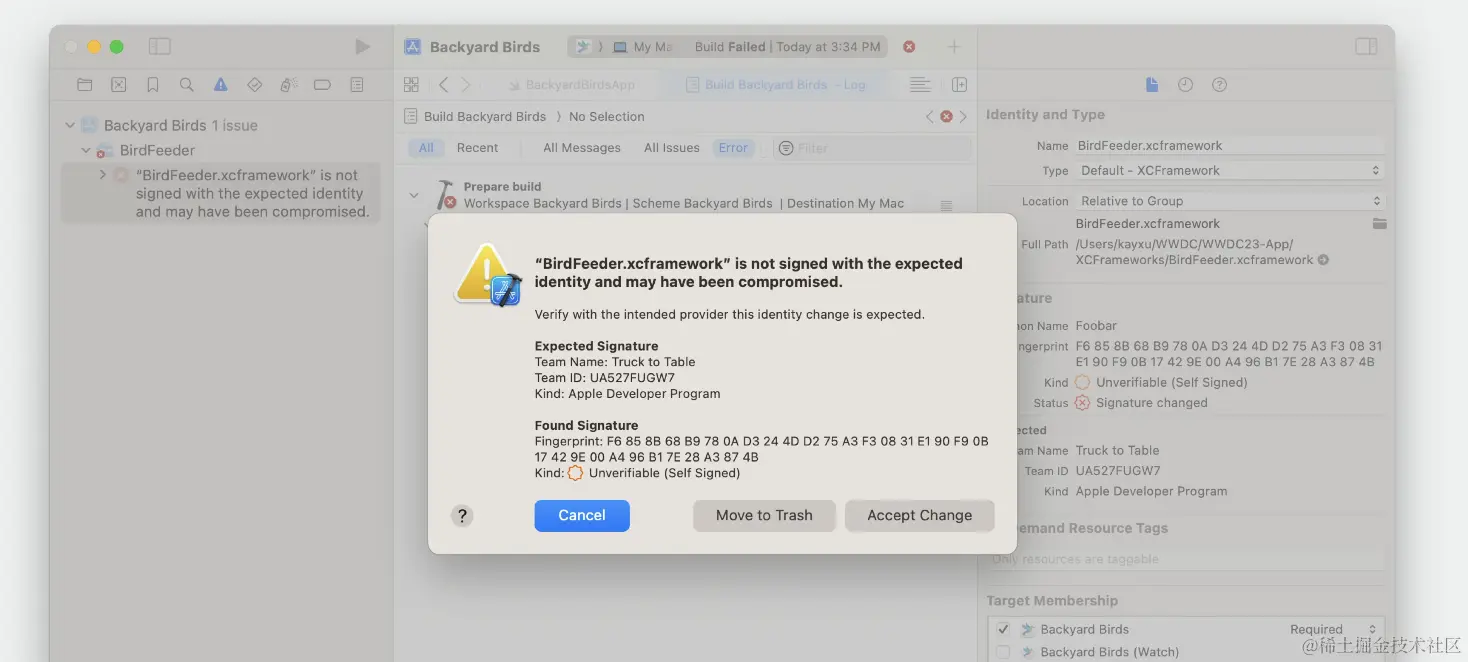Screen dimensions: 1468x662
Task: Open the Bookmark navigator icon
Action: pos(153,85)
